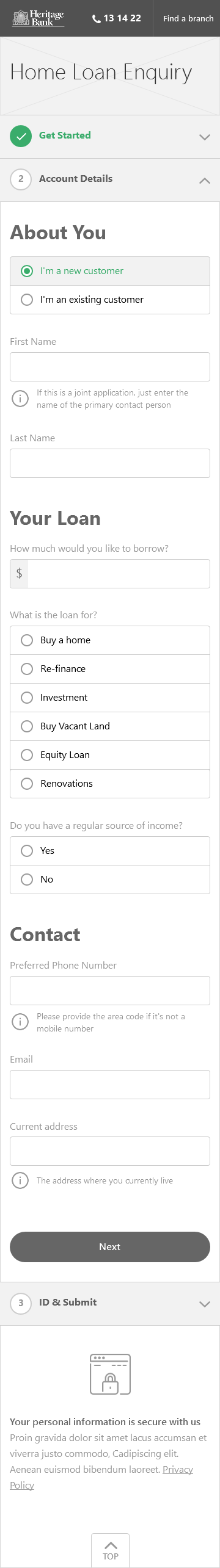This screenshot has width=220, height=1568.
Task: Expand the Get Started section chevron
Action: 205,137
